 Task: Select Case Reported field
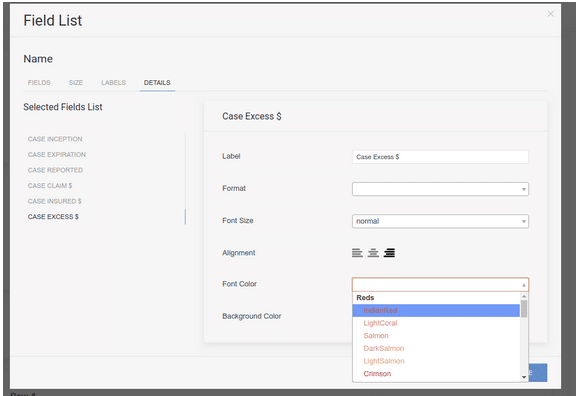55,170
